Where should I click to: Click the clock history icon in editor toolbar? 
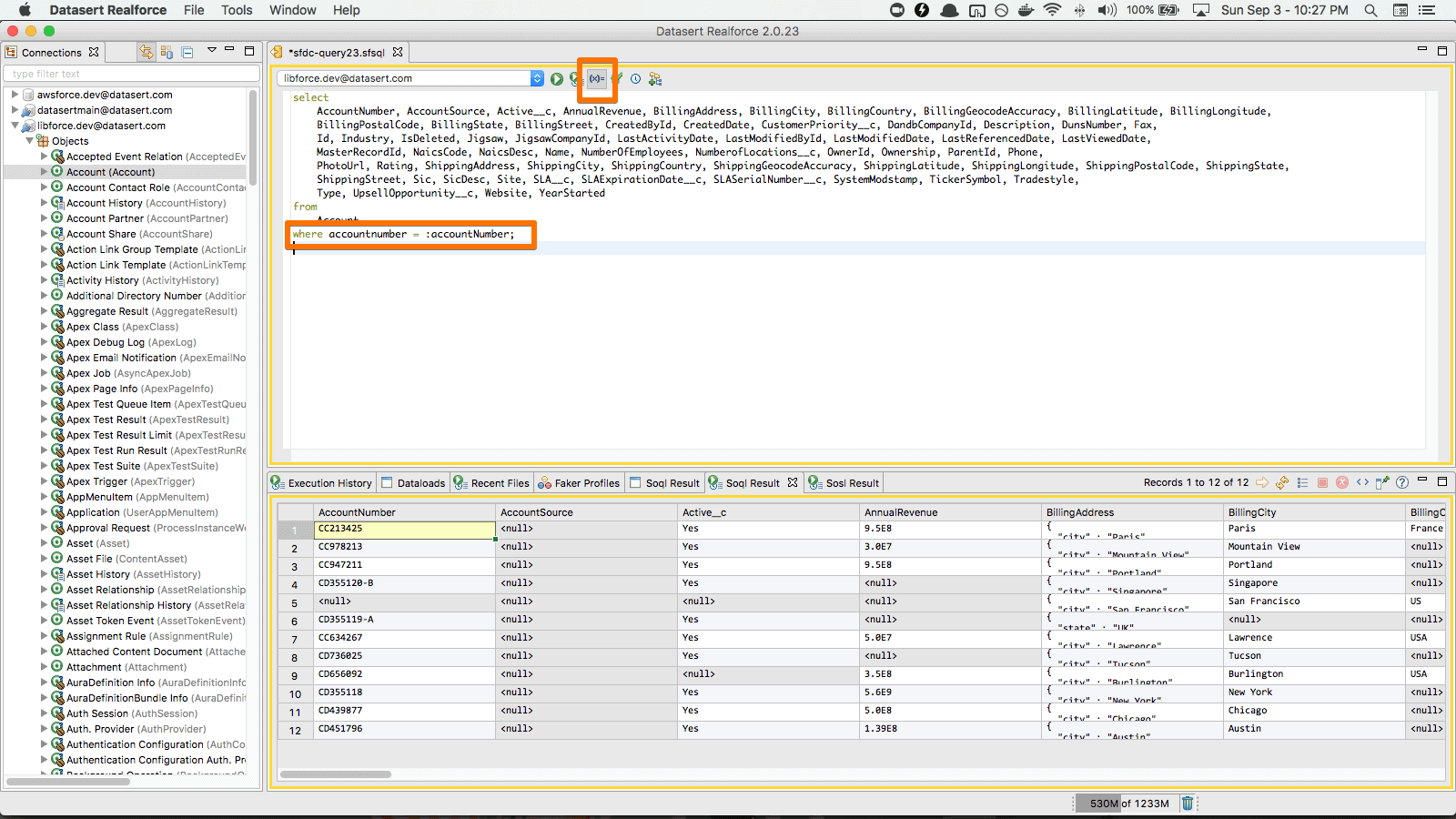tap(636, 79)
